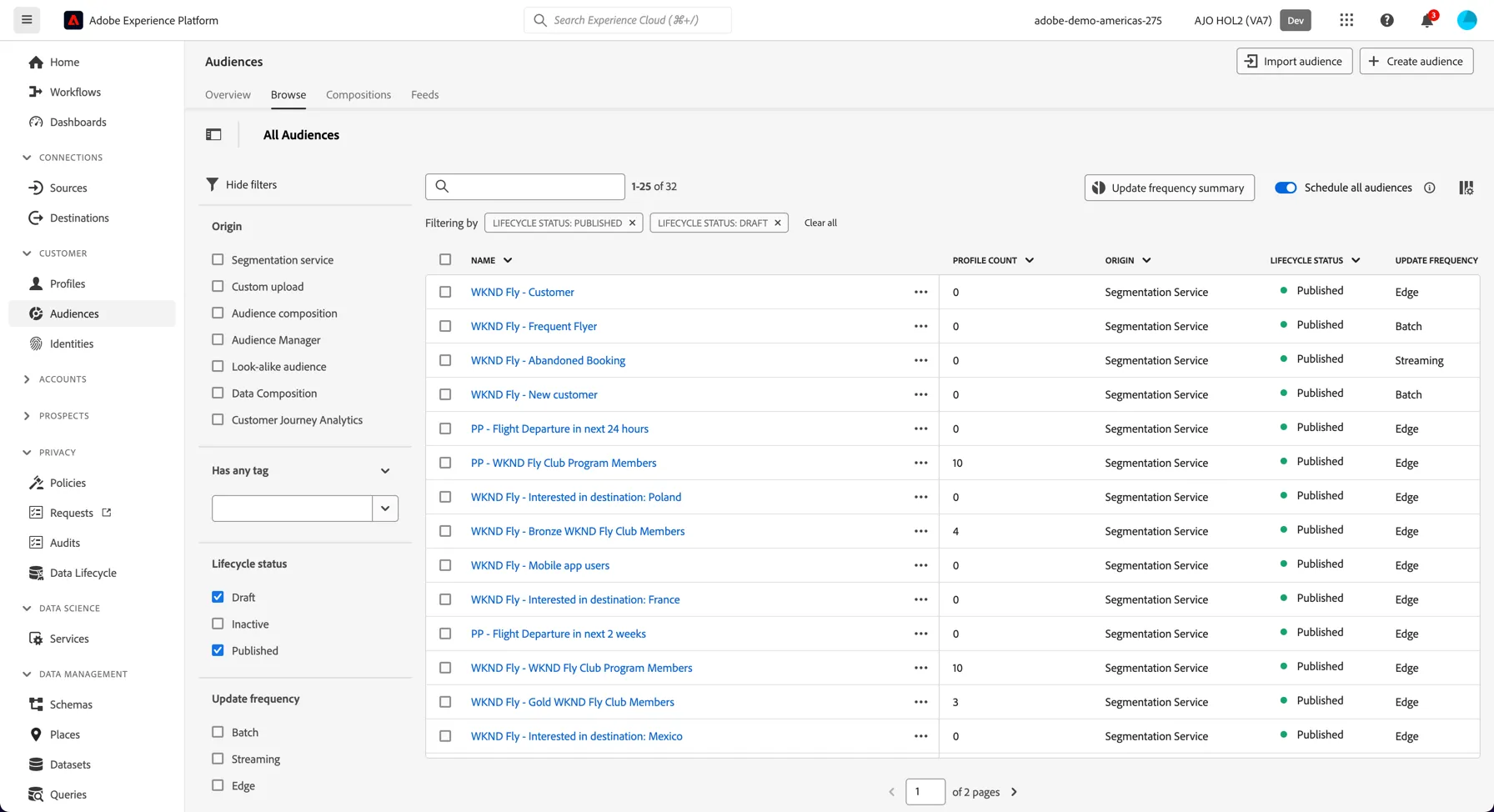Open the help question mark icon
The image size is (1494, 812).
click(1386, 20)
